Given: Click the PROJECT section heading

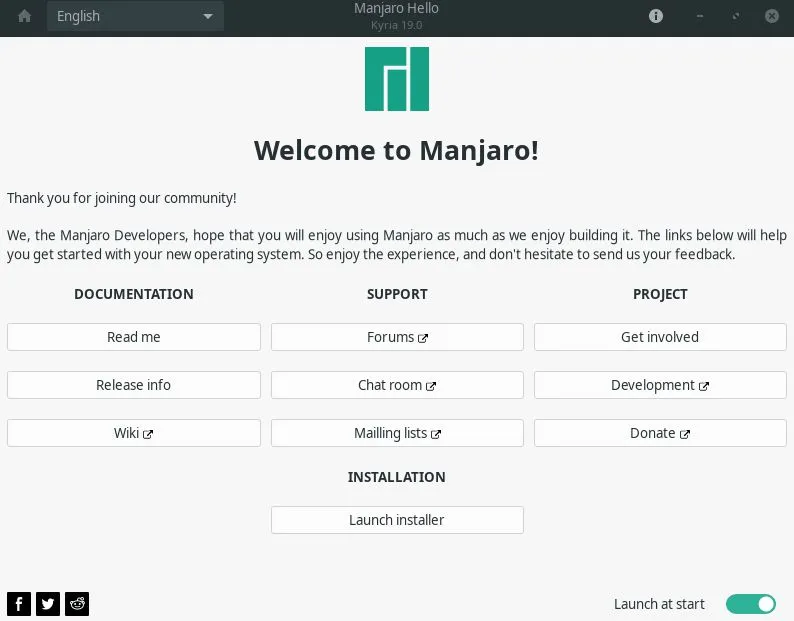Looking at the screenshot, I should pyautogui.click(x=660, y=294).
